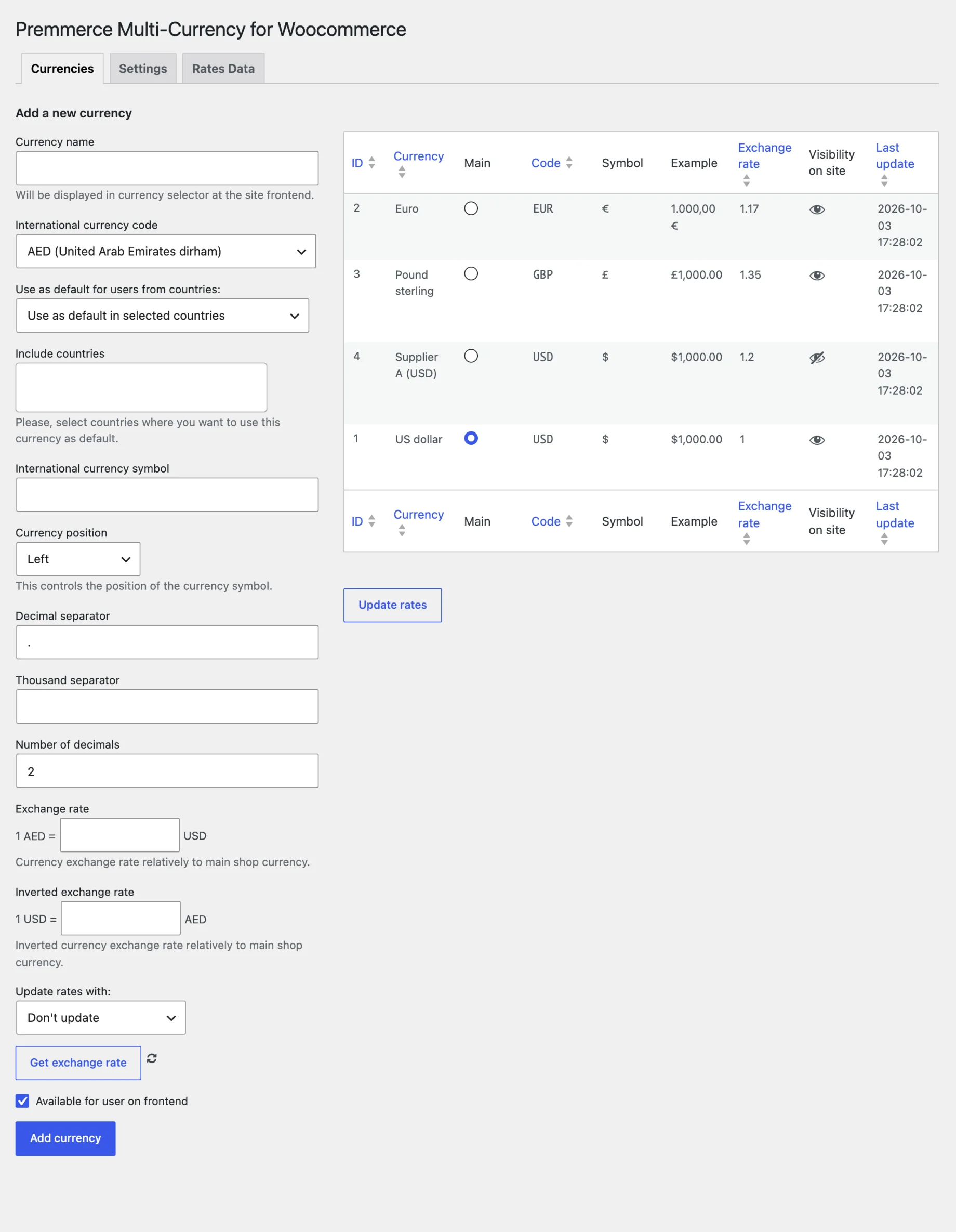Uncheck Available for user on frontend
Screen dimensions: 956x1232
[x=22, y=1101]
